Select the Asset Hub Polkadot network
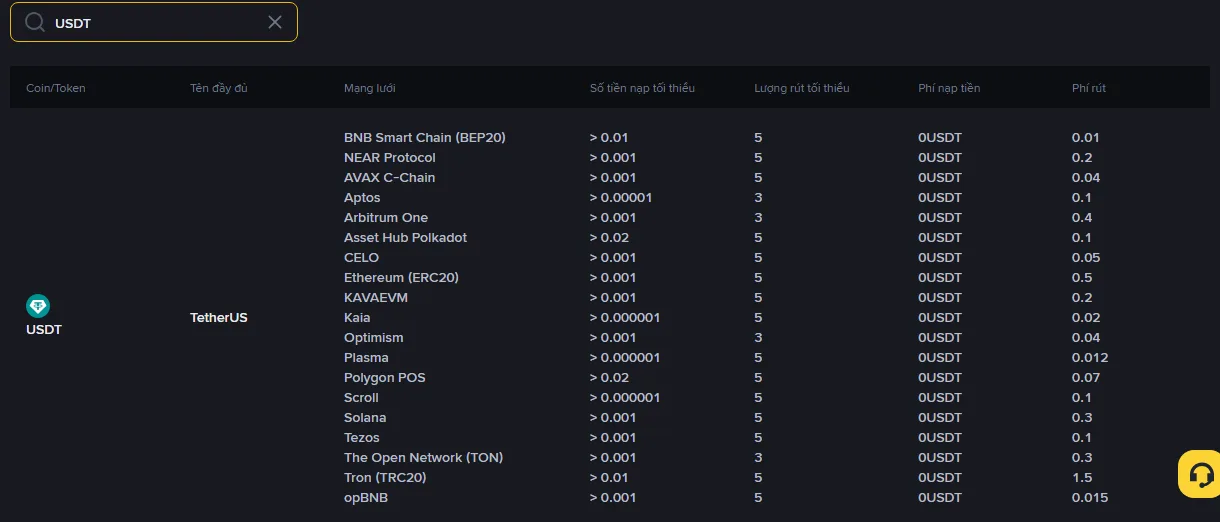Viewport: 1220px width, 522px height. [x=405, y=237]
